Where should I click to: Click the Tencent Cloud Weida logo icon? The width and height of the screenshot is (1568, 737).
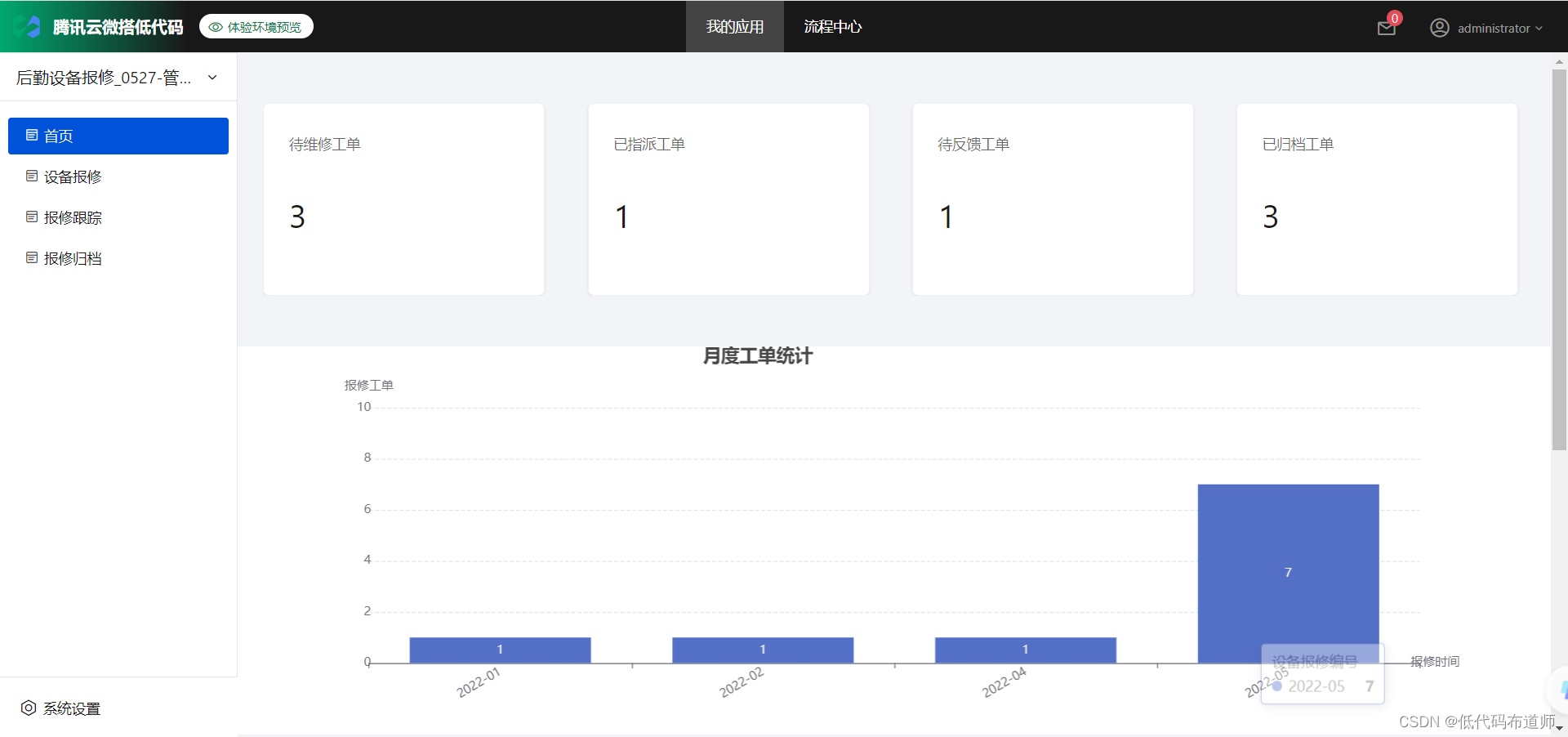[28, 26]
